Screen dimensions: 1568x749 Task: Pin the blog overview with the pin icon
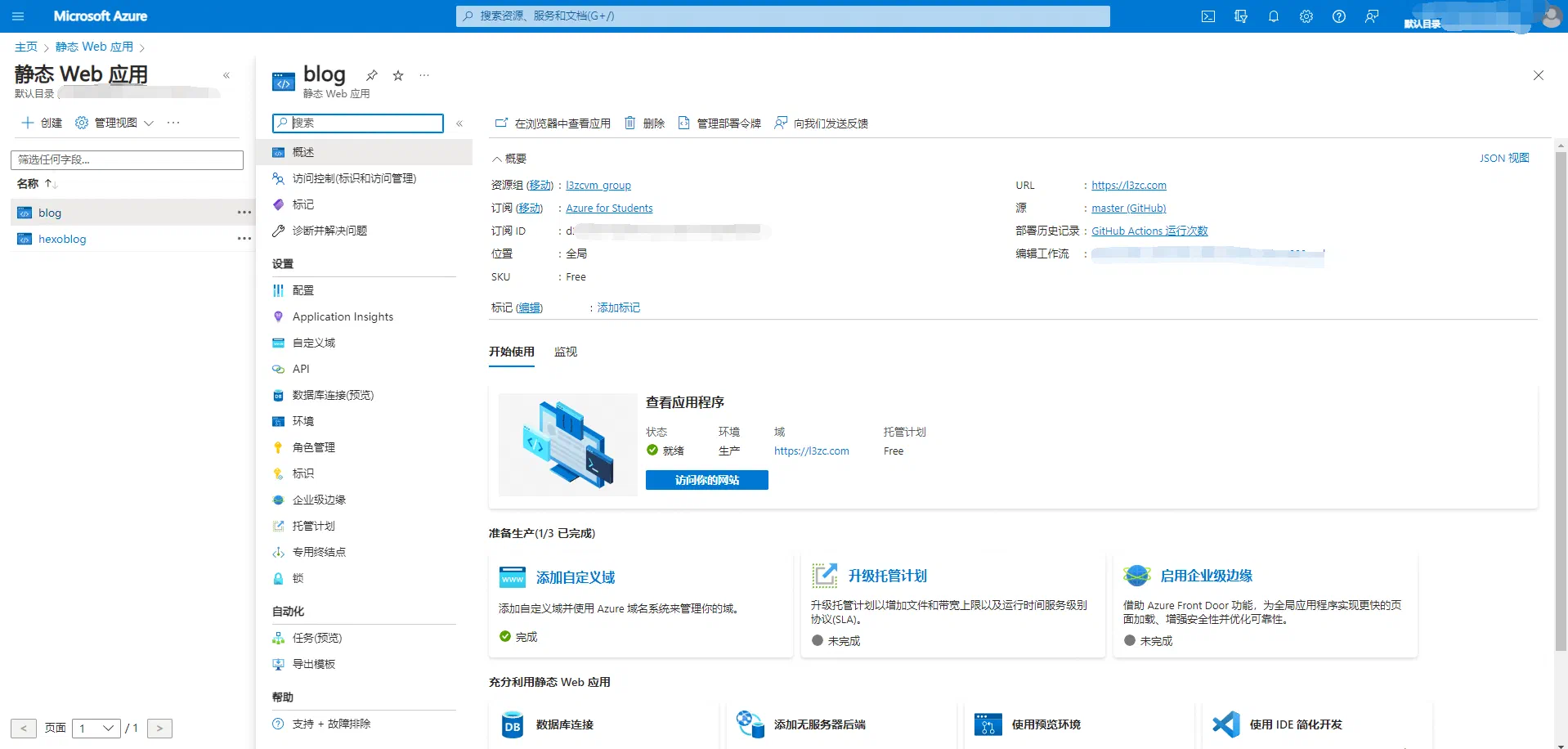click(372, 75)
